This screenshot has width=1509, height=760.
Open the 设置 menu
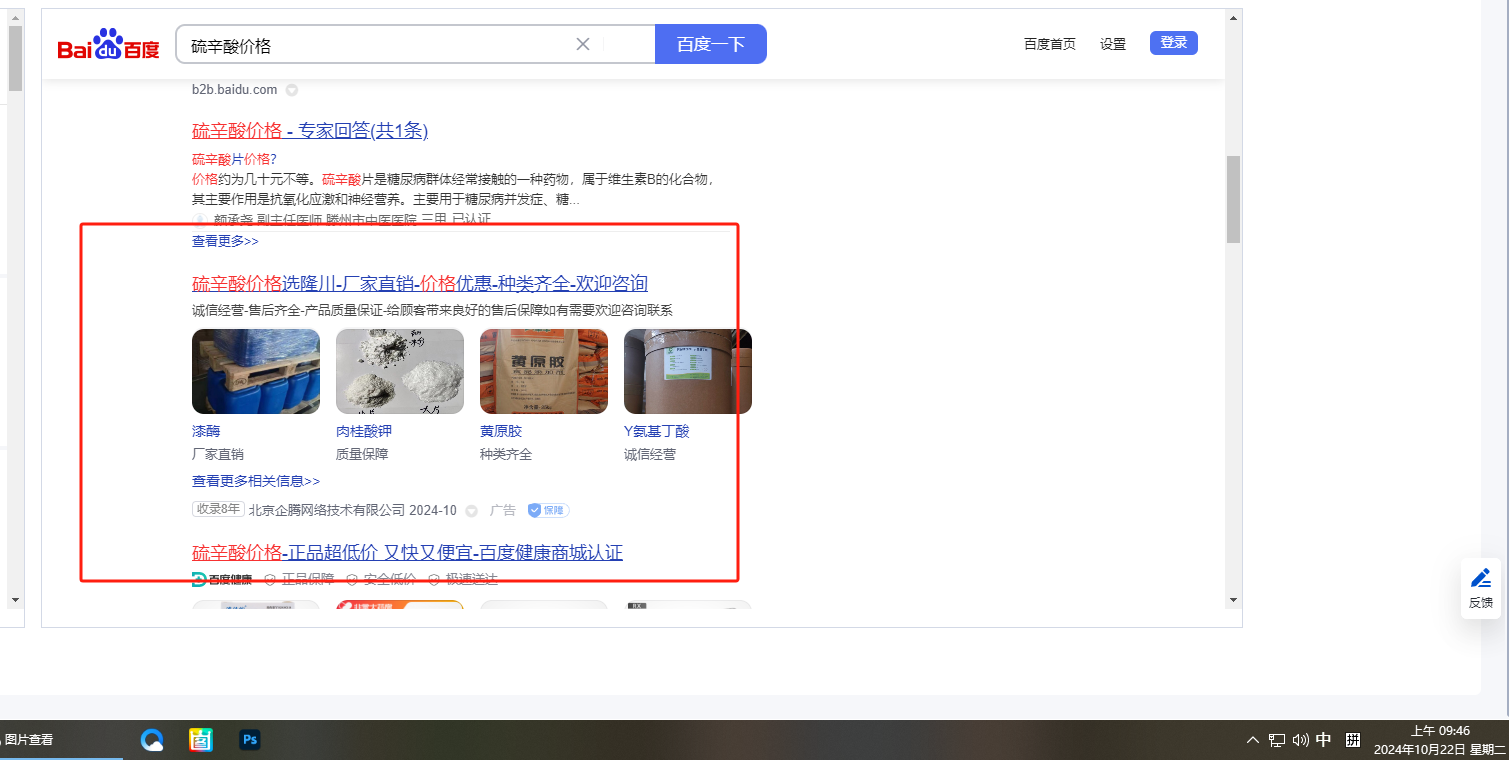pos(1113,44)
